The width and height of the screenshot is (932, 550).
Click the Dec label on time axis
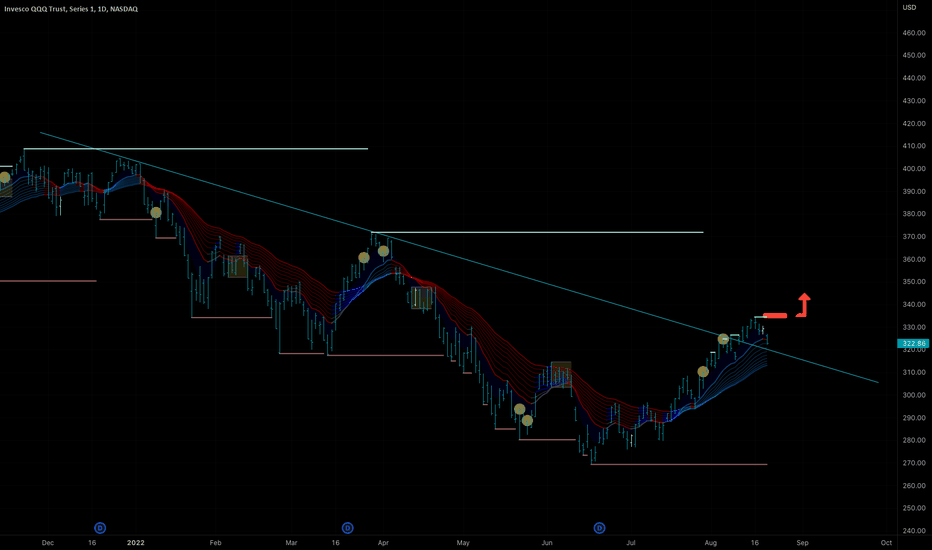pyautogui.click(x=48, y=543)
